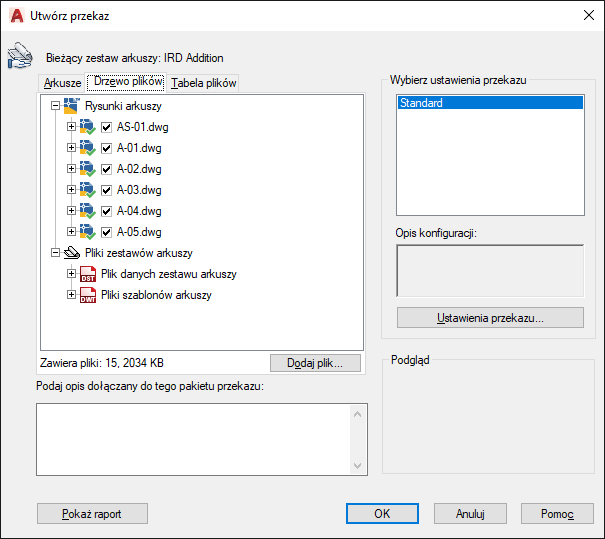Screen dimensions: 605x539
Task: Uncheck the A-04.dwg checkbox
Action: click(x=106, y=211)
